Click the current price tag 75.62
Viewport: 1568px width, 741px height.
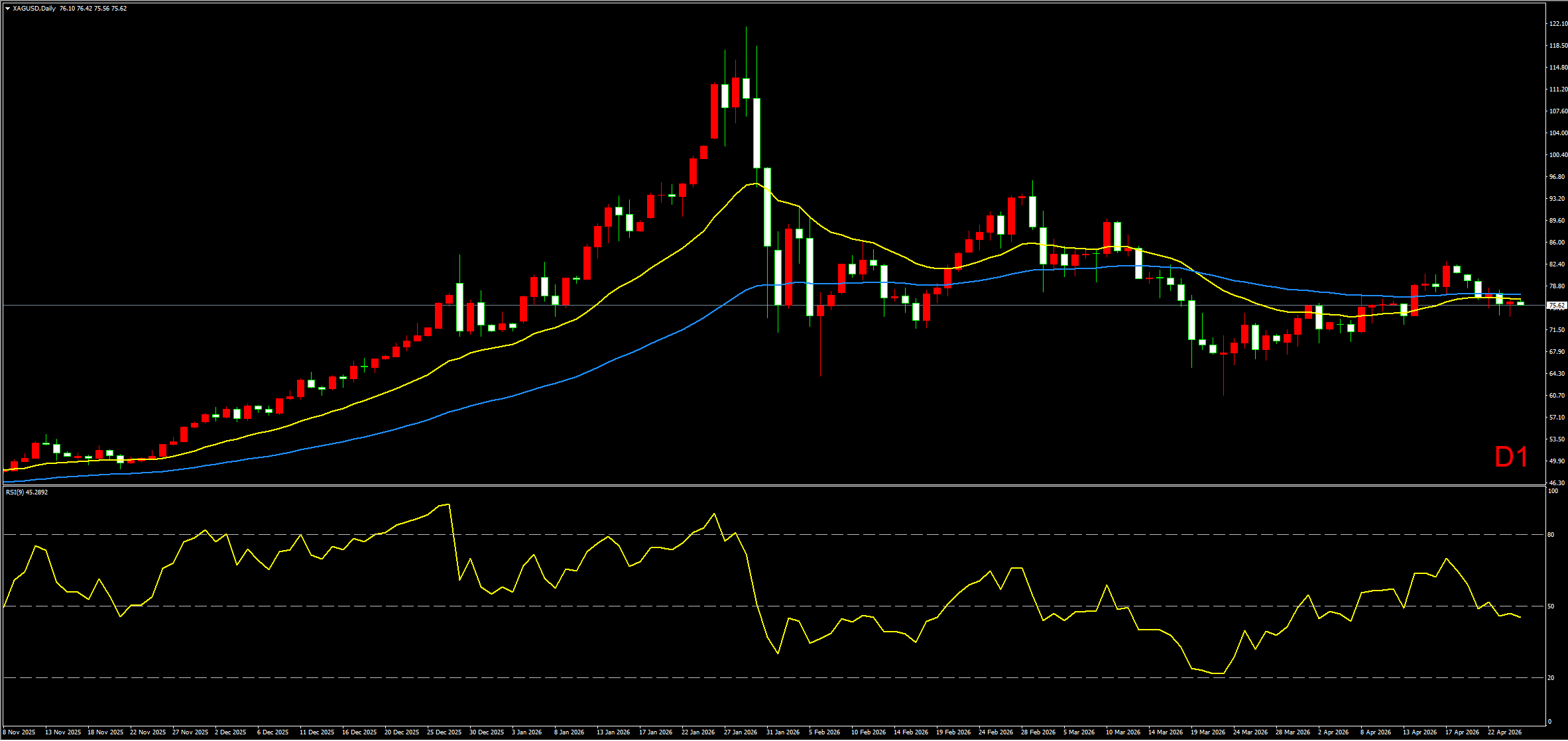(x=1556, y=306)
